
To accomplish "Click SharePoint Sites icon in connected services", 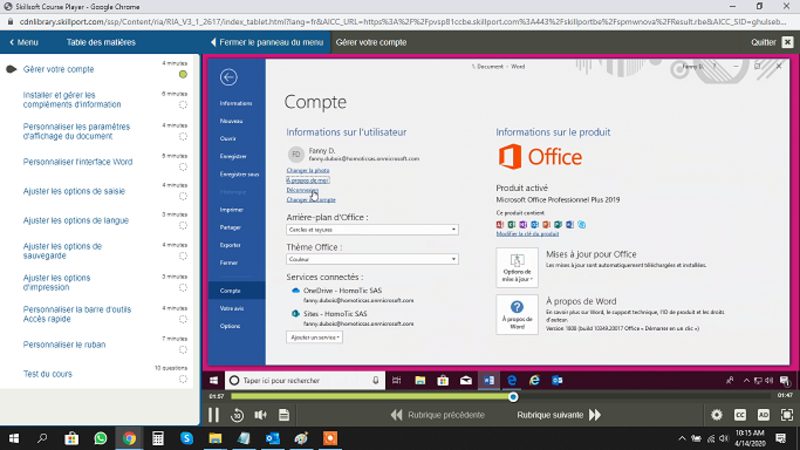I will (295, 313).
